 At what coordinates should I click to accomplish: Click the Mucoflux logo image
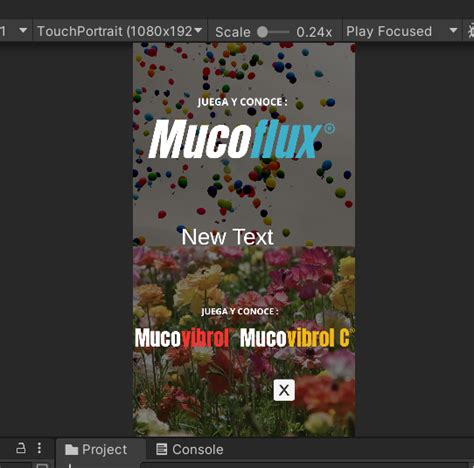(242, 139)
